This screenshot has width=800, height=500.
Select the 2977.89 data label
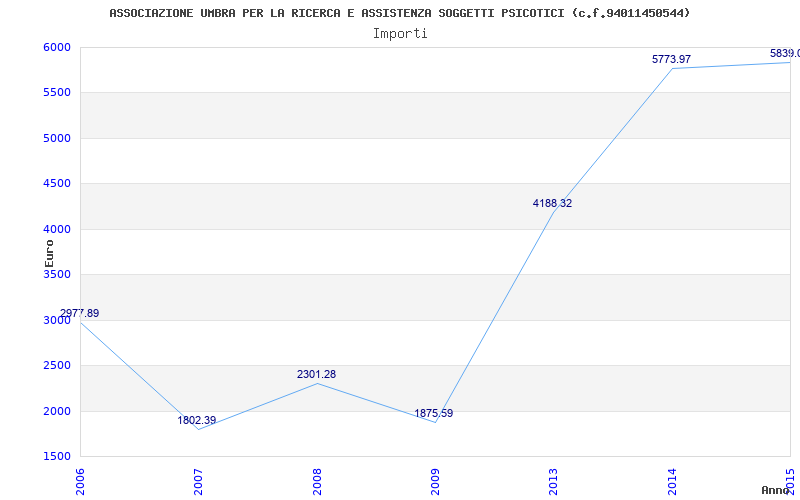[80, 313]
